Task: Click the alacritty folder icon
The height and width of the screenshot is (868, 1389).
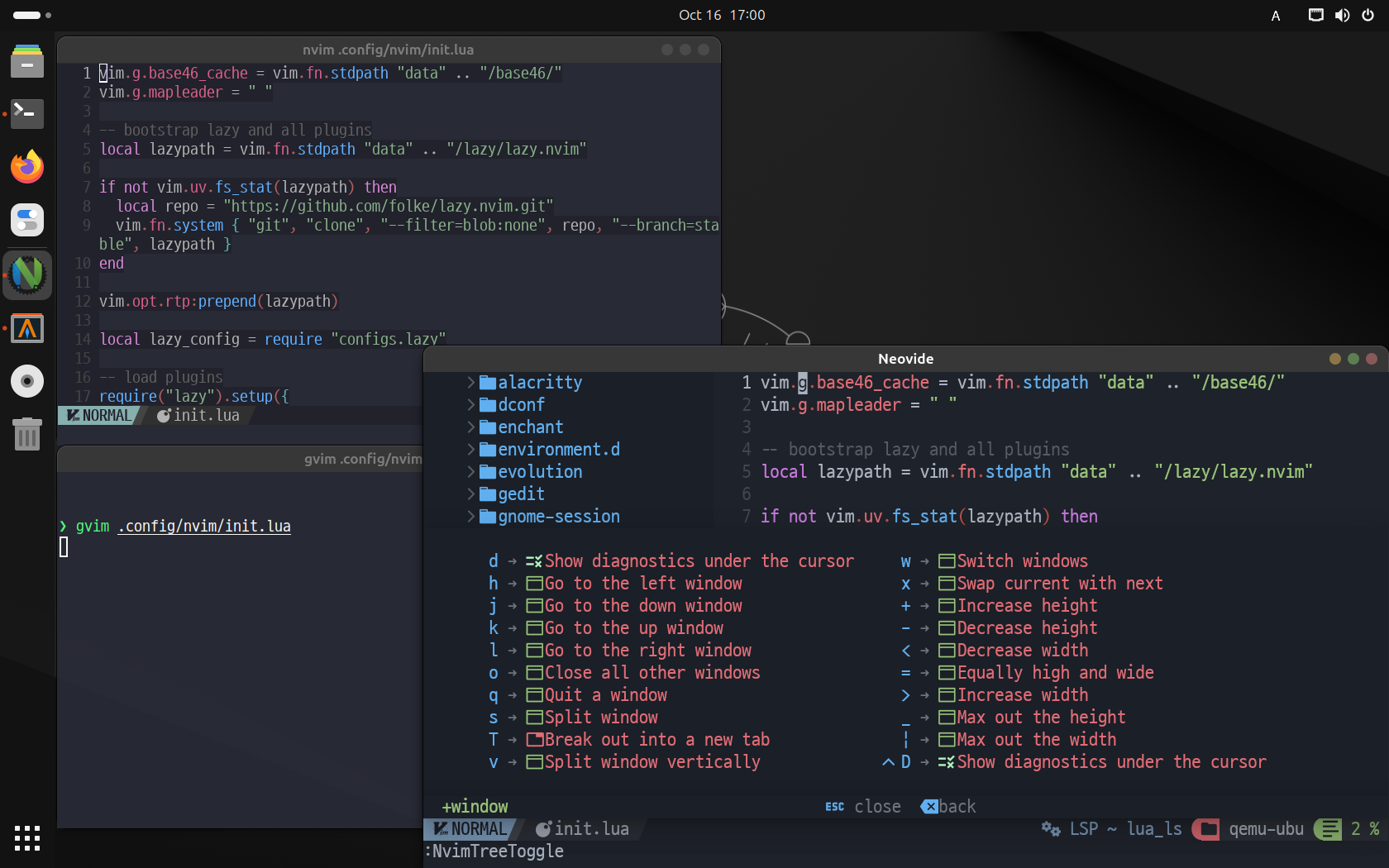Action: click(488, 383)
